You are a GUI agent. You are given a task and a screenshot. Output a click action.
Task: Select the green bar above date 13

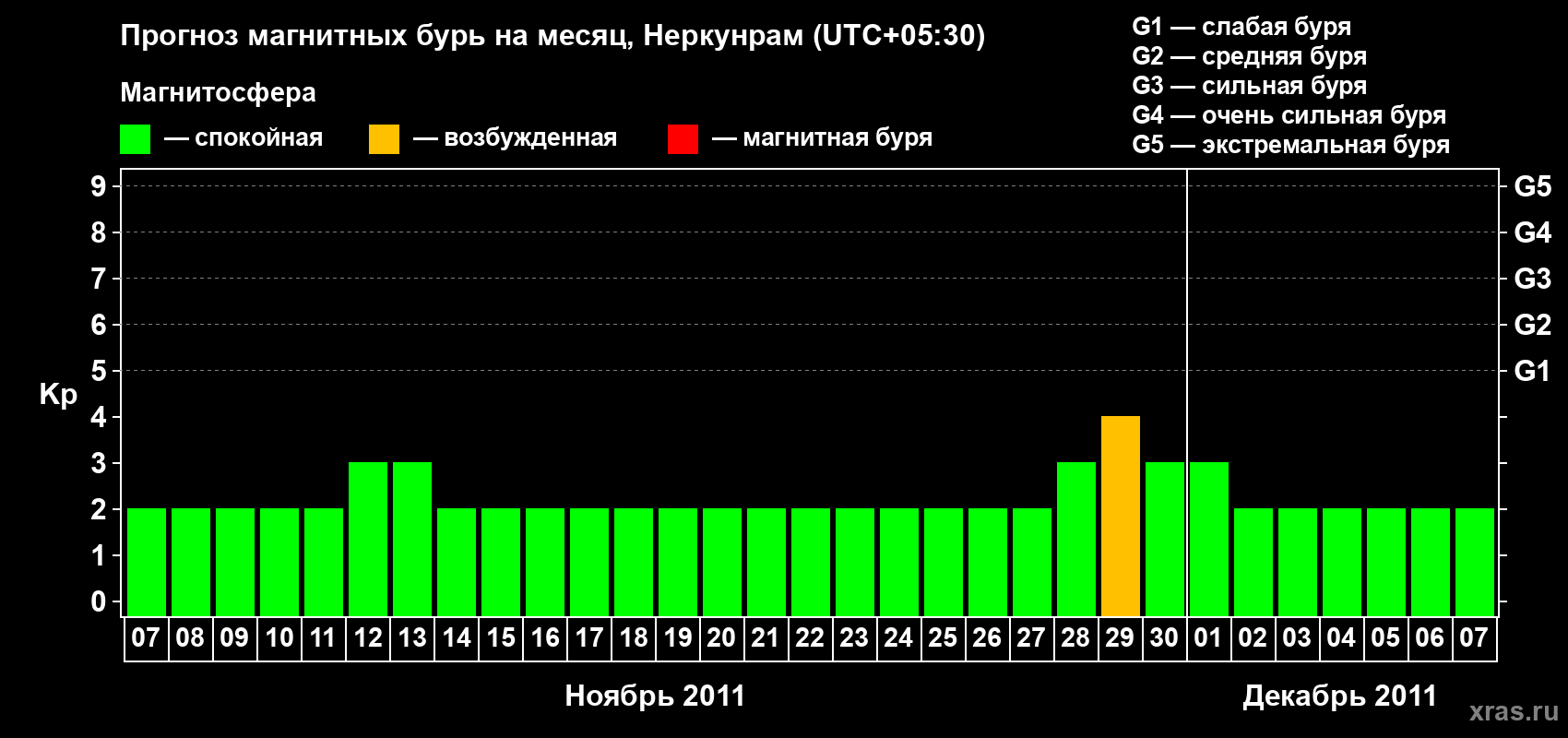[x=412, y=540]
